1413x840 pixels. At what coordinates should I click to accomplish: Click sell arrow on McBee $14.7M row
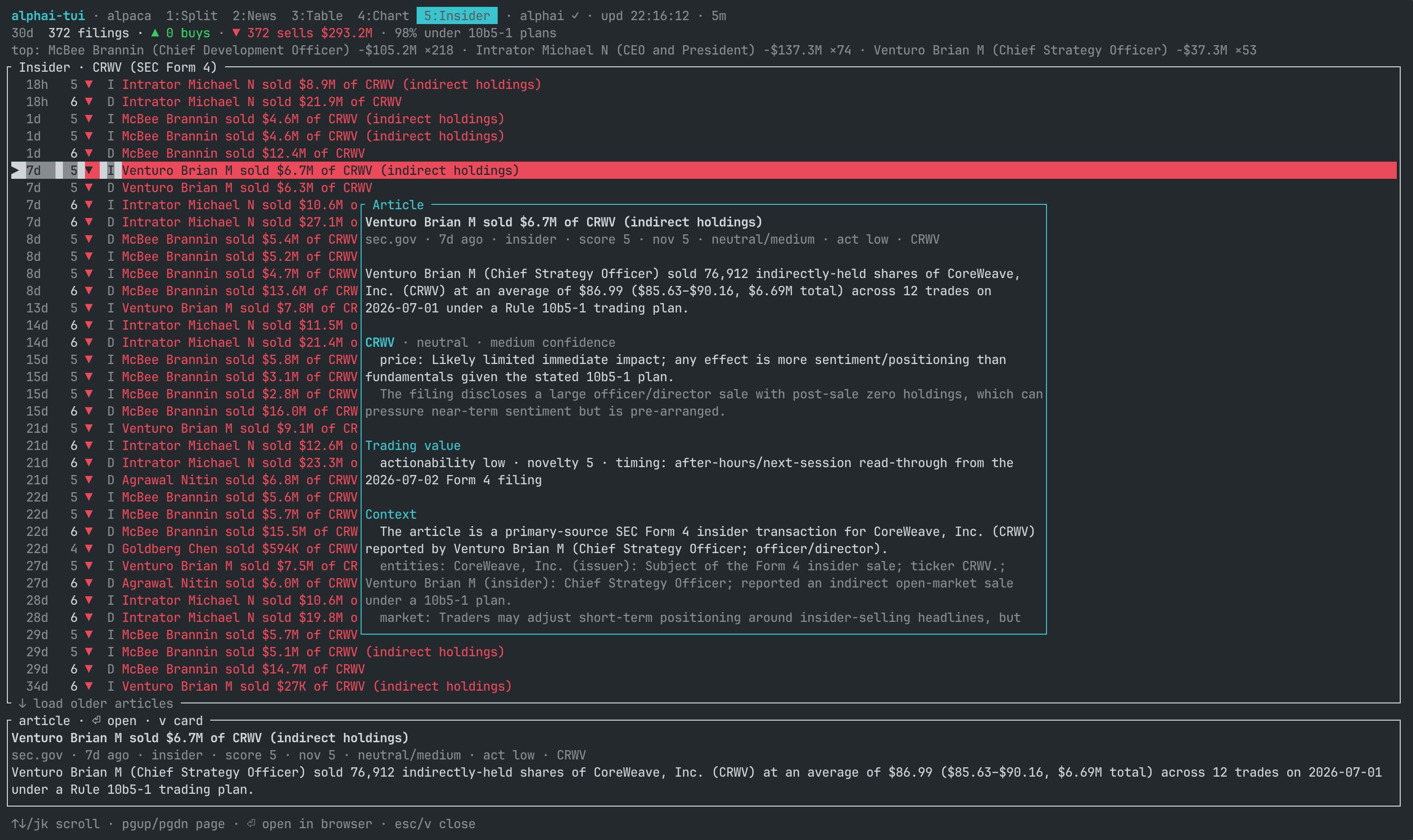point(89,669)
